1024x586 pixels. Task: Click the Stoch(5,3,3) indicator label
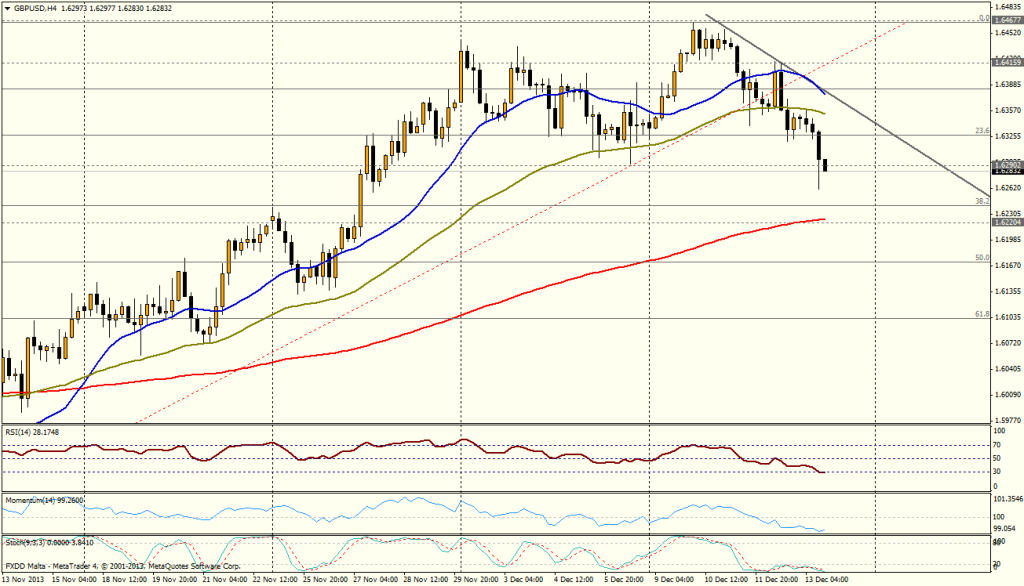point(50,540)
